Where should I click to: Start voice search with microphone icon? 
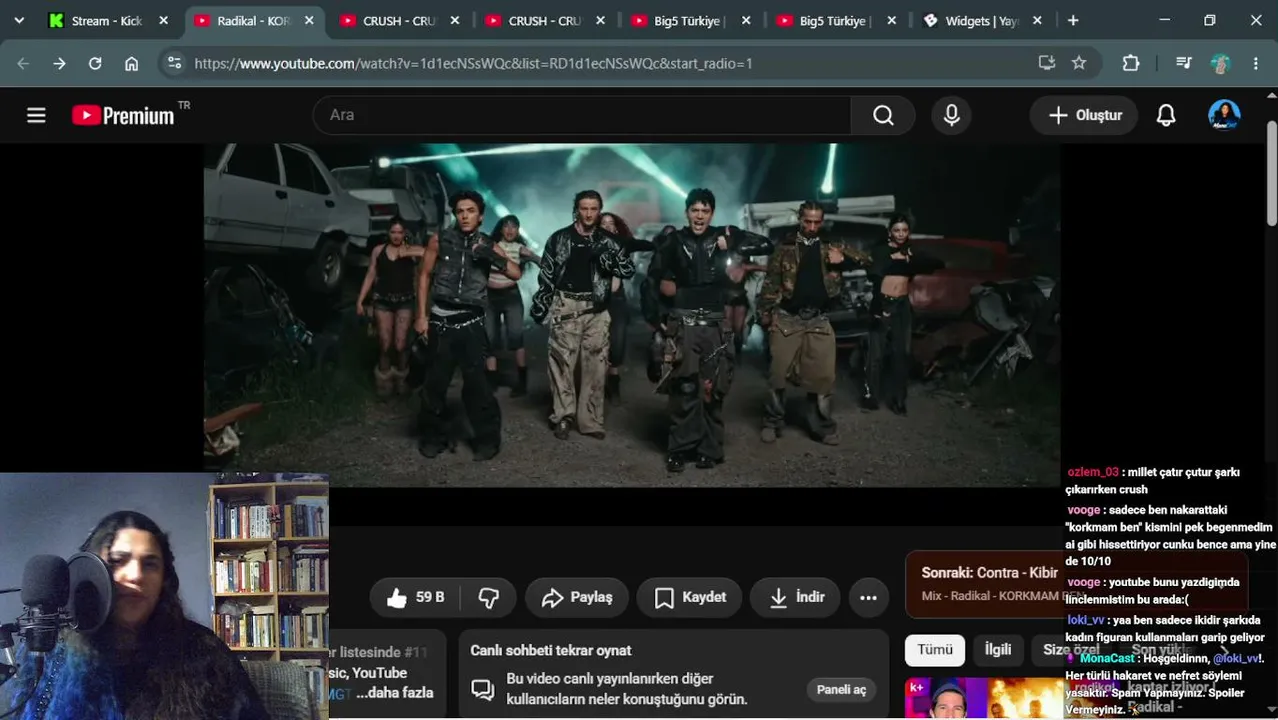(x=951, y=115)
